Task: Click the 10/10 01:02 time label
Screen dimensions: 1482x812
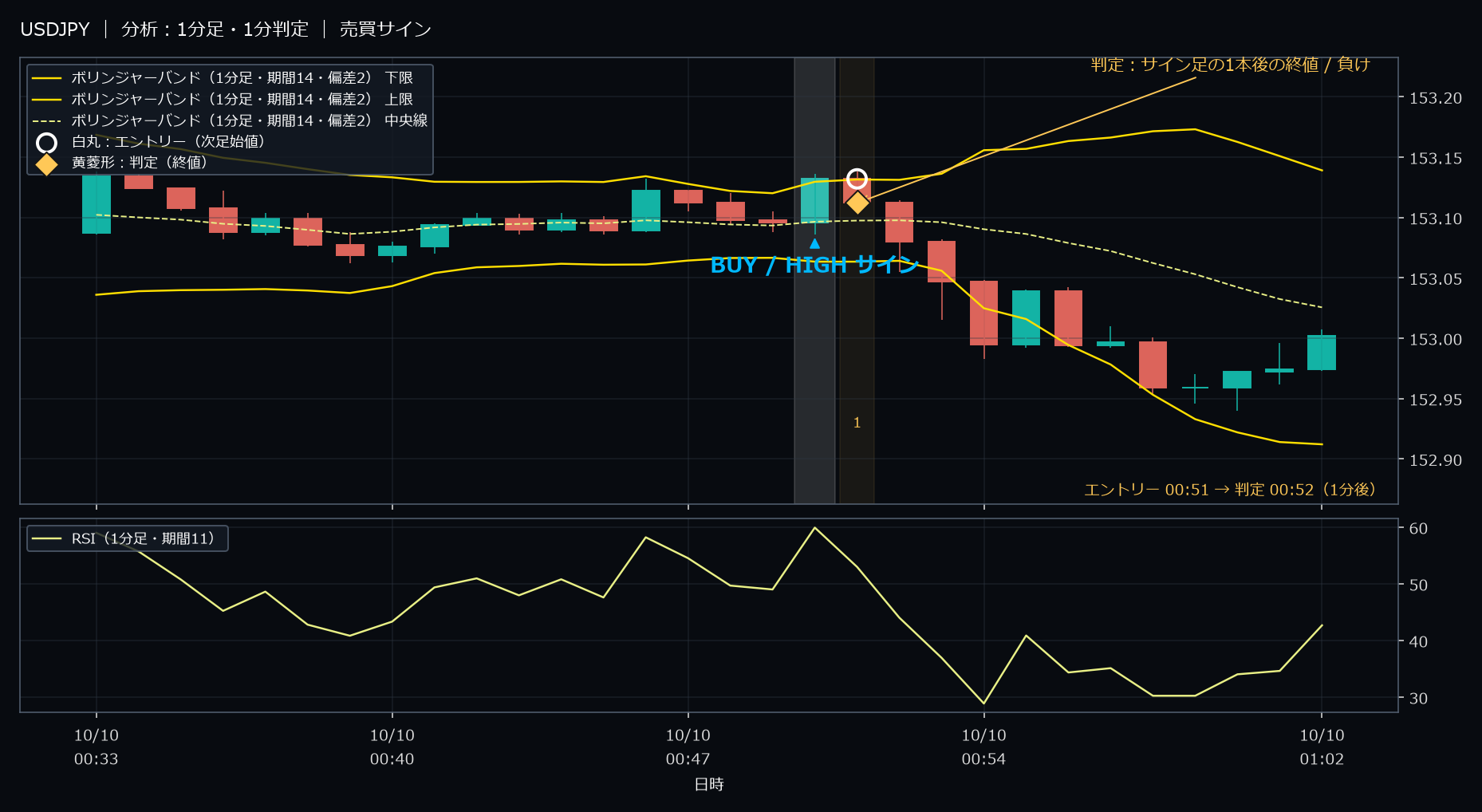Action: pos(1322,747)
